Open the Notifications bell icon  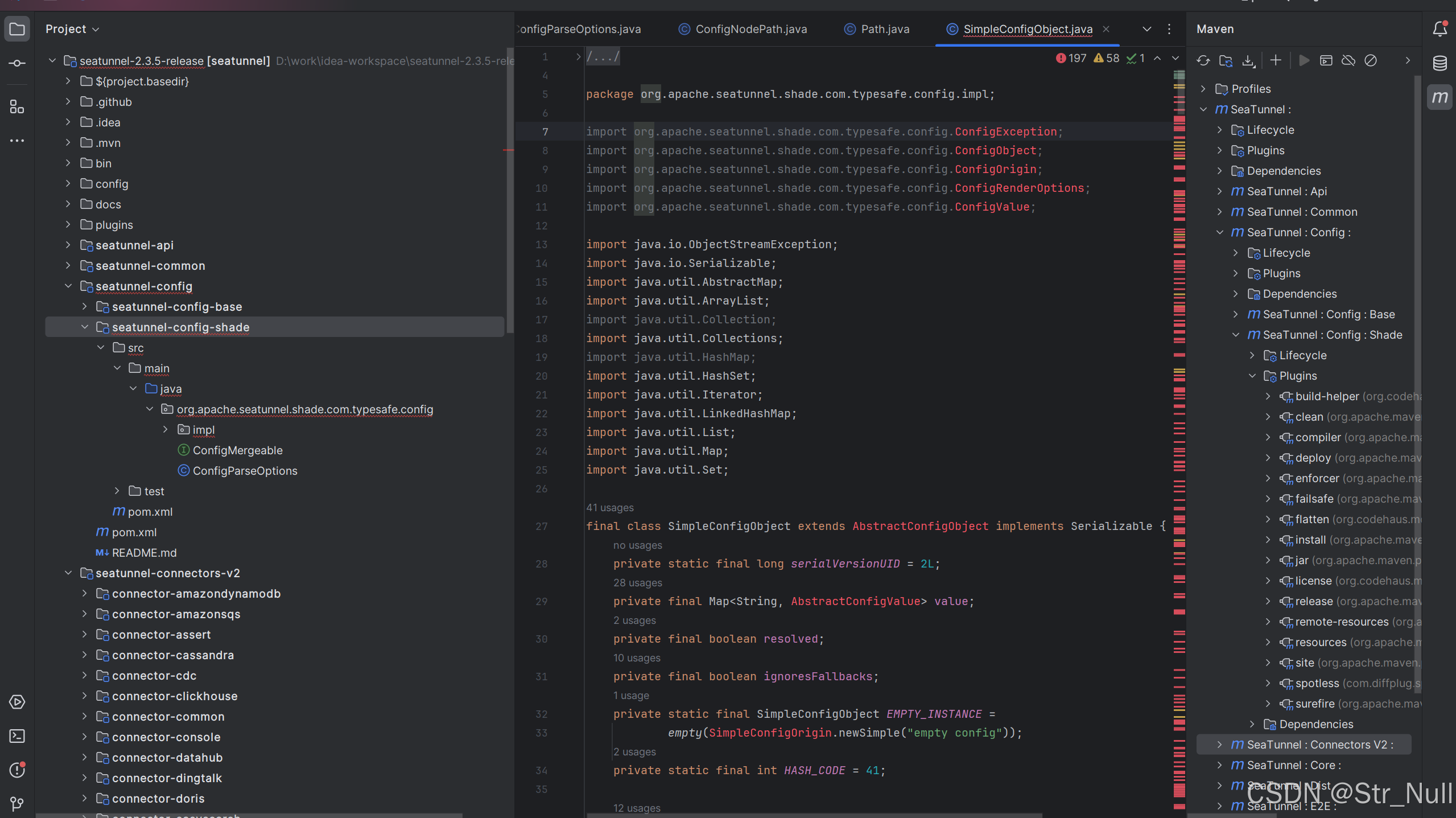click(x=1439, y=28)
